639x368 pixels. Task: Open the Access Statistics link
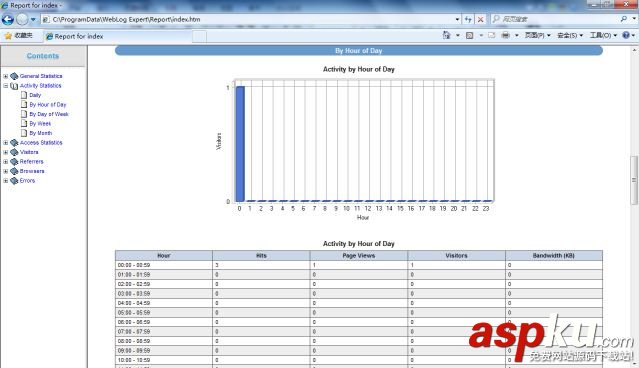(41, 143)
